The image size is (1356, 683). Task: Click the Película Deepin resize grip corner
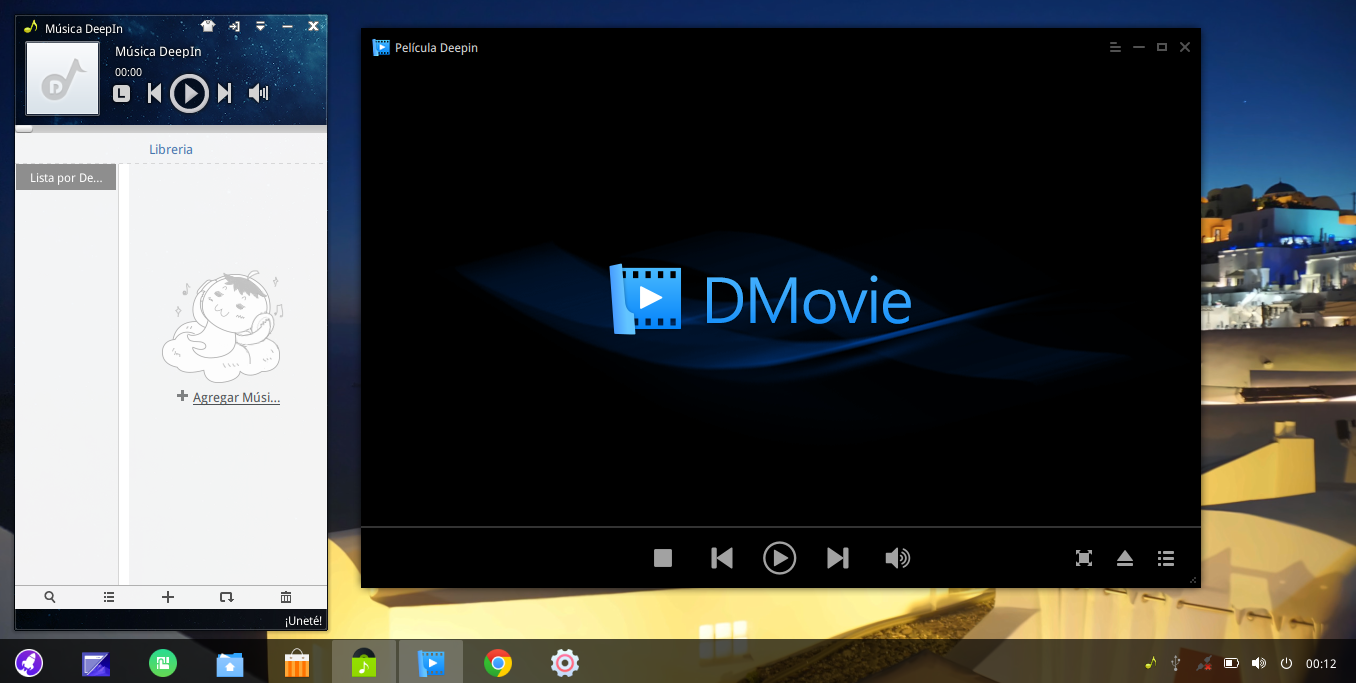point(1194,581)
